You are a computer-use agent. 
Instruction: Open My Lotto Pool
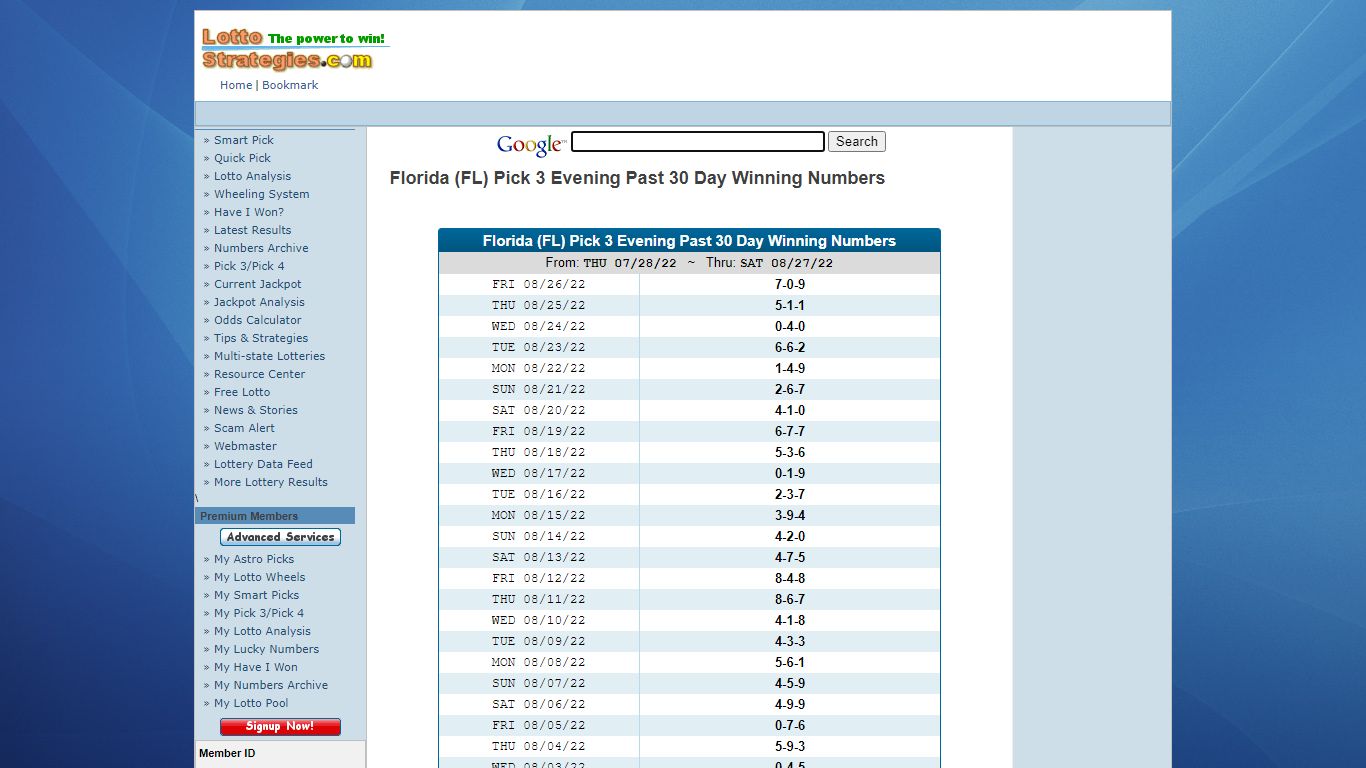[251, 703]
